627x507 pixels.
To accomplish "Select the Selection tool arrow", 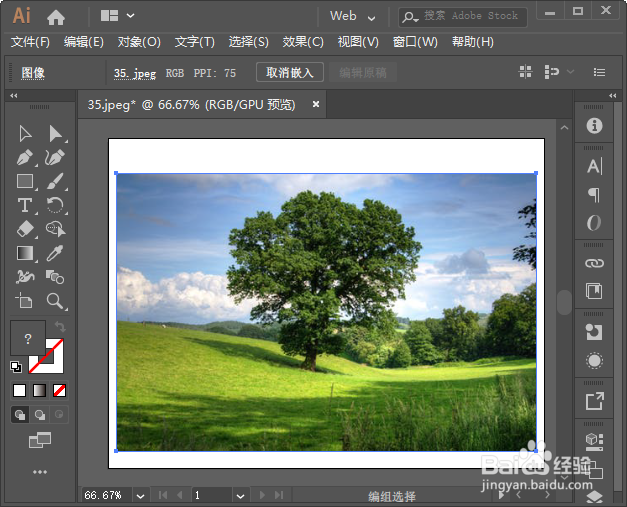I will (25, 134).
